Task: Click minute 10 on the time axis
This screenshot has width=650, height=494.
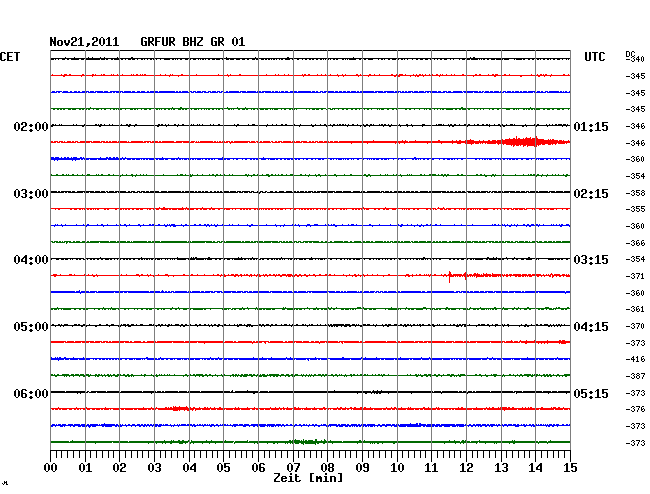Action: [x=397, y=468]
